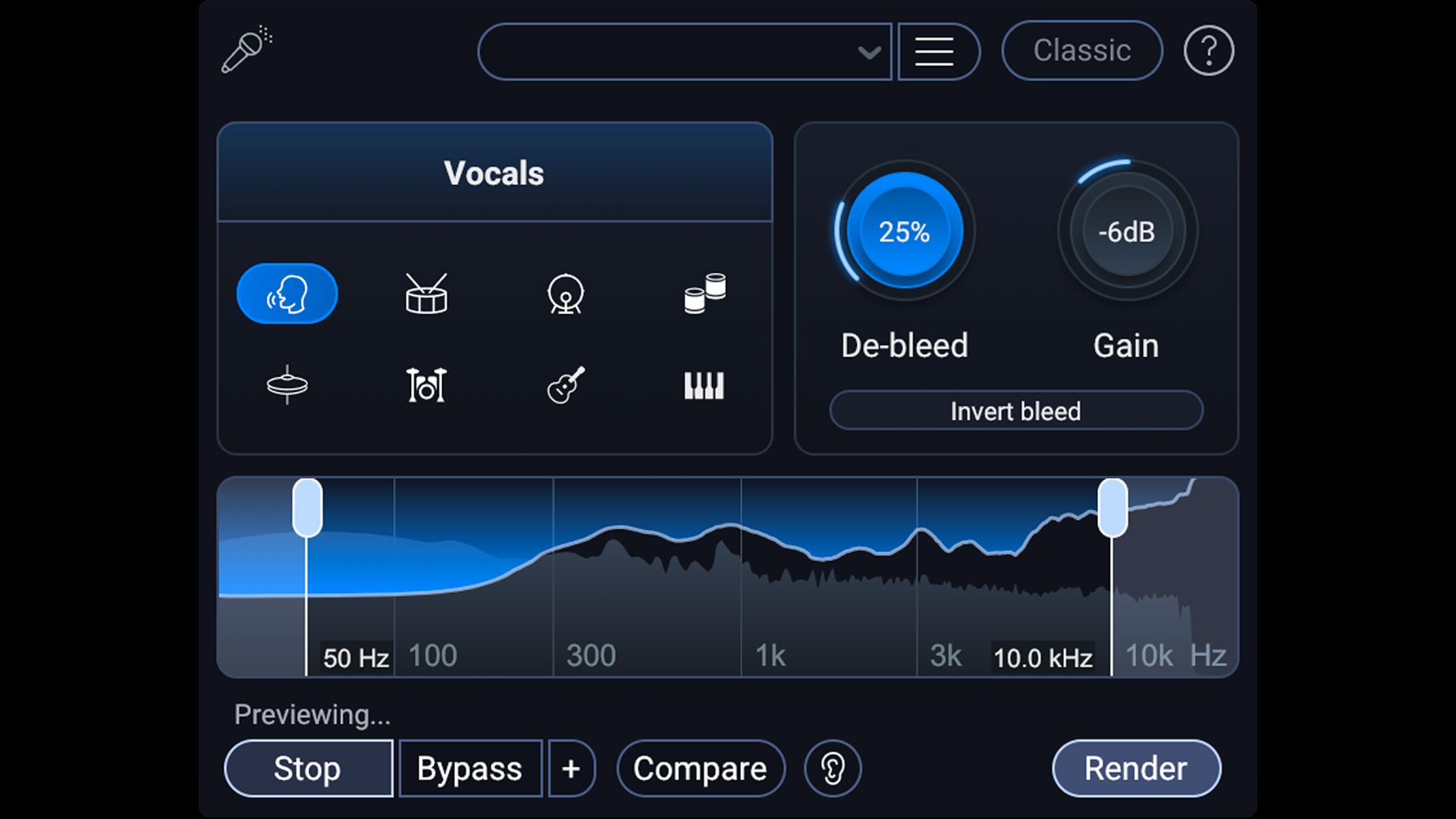The width and height of the screenshot is (1456, 819).
Task: Select the toms source icon
Action: click(x=704, y=293)
